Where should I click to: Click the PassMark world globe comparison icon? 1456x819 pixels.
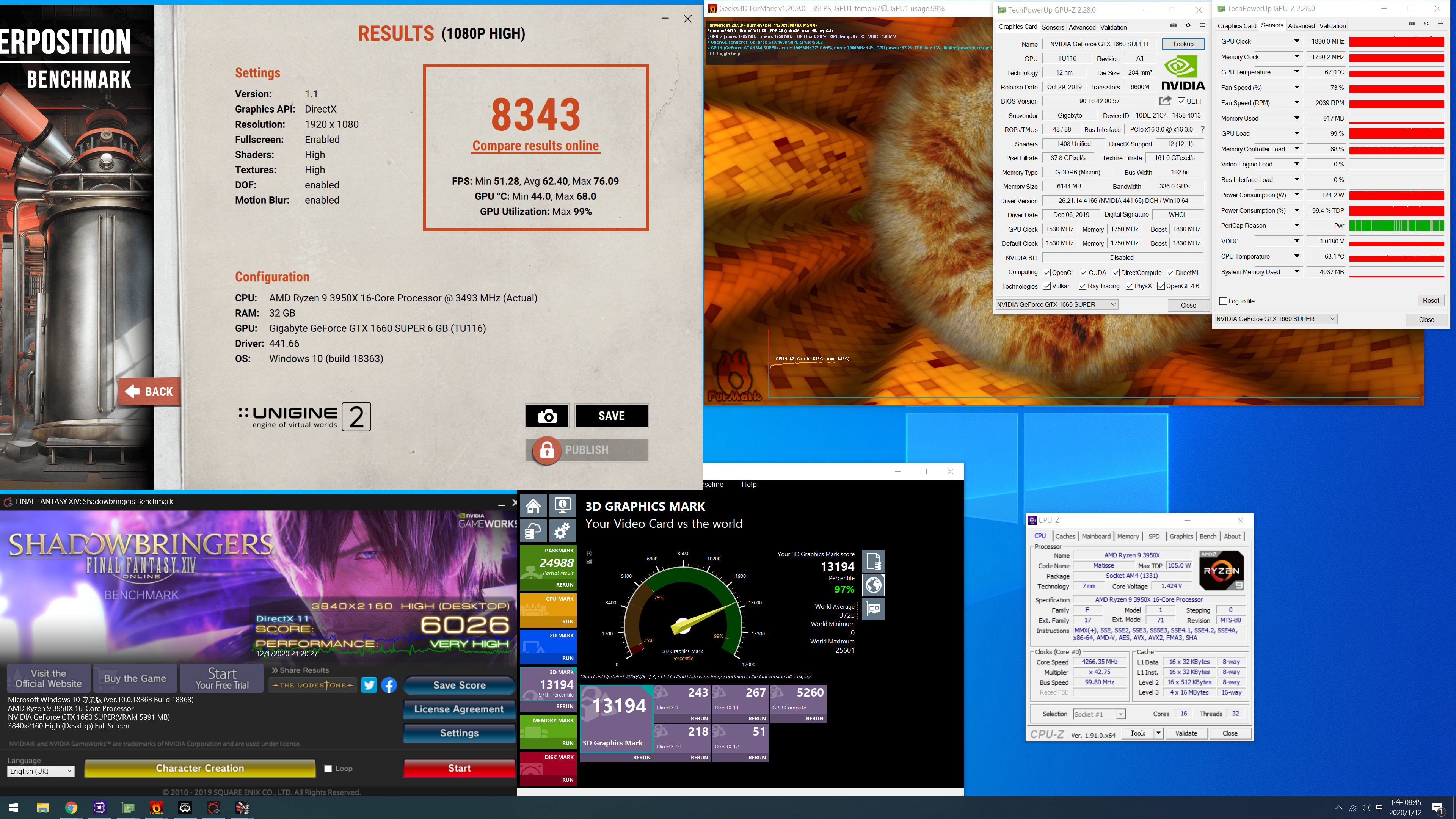click(x=873, y=585)
